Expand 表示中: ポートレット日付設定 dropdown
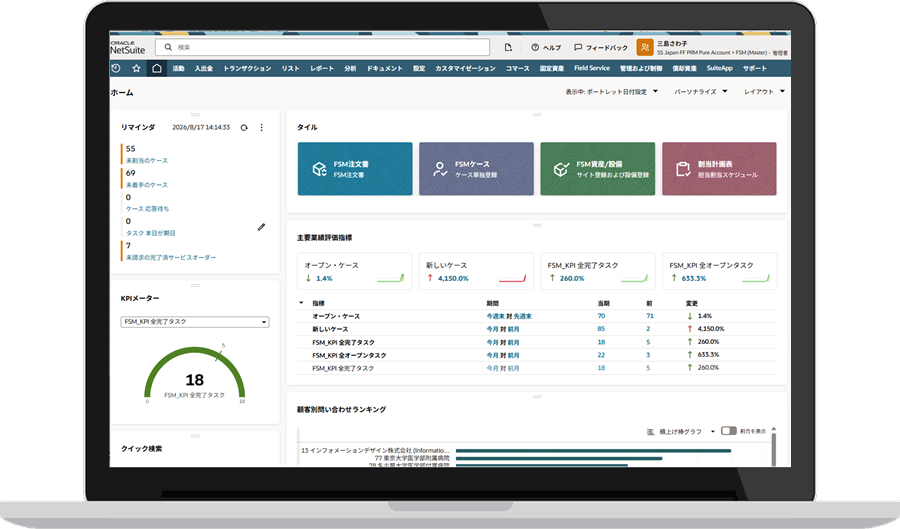 (612, 92)
